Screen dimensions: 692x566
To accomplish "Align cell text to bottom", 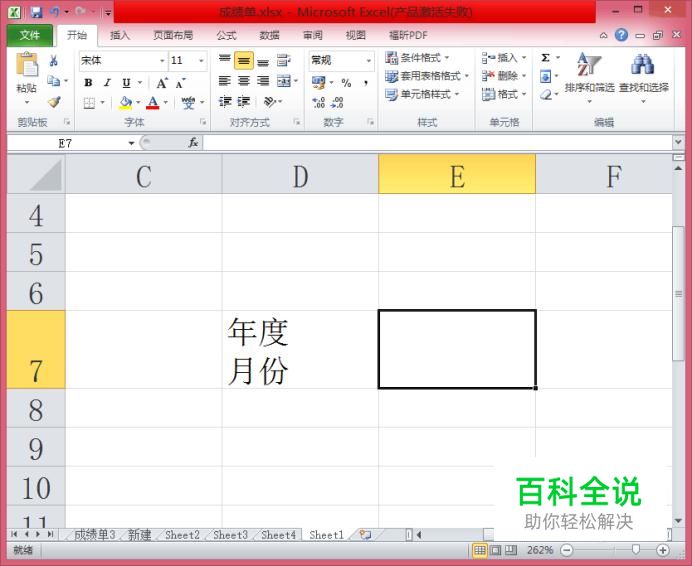I will pos(263,60).
